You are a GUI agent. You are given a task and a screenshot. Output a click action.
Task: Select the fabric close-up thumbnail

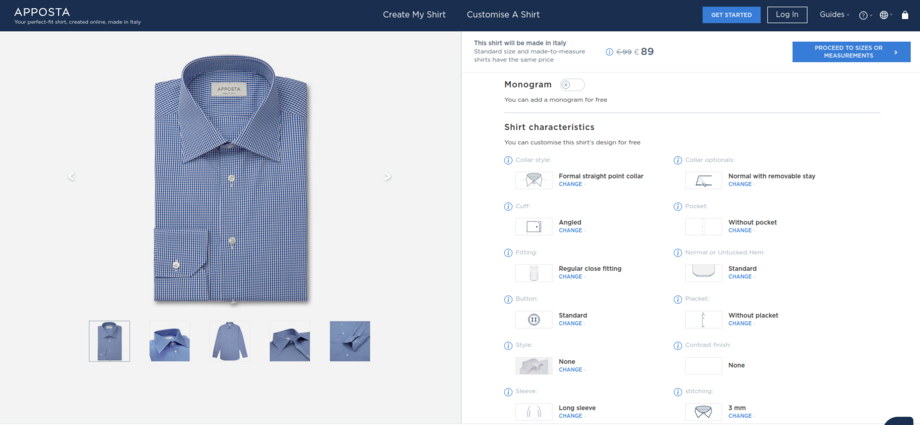click(350, 341)
